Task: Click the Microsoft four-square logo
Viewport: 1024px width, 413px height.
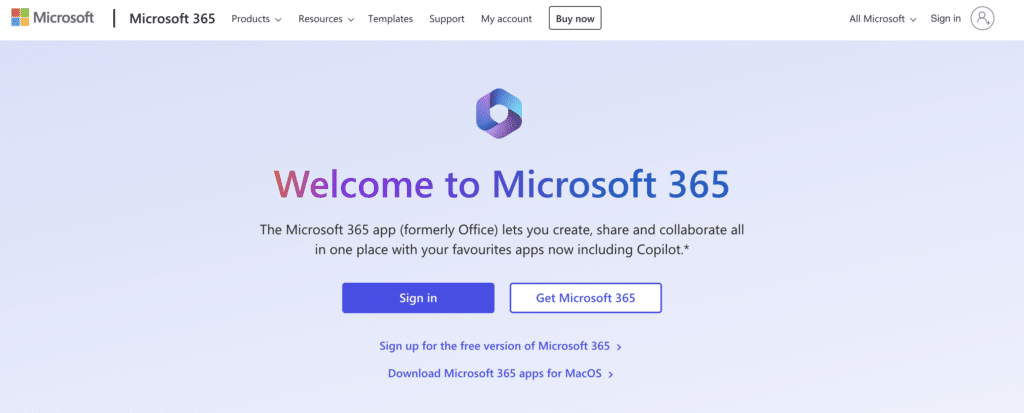Action: coord(20,18)
